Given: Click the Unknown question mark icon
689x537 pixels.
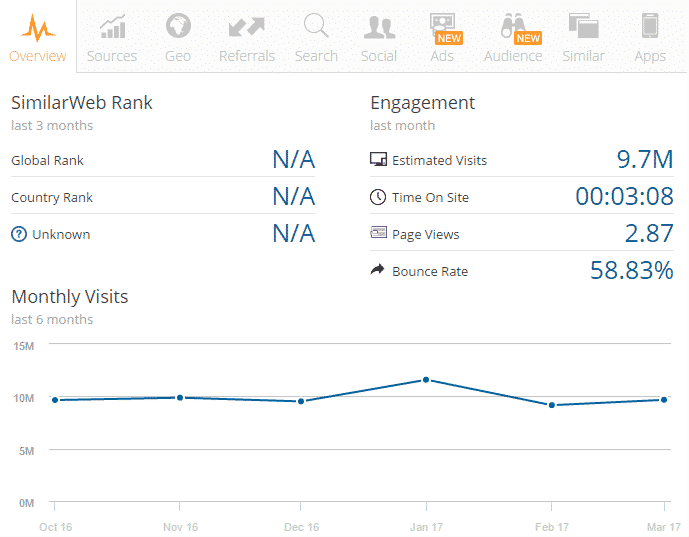Looking at the screenshot, I should (18, 234).
